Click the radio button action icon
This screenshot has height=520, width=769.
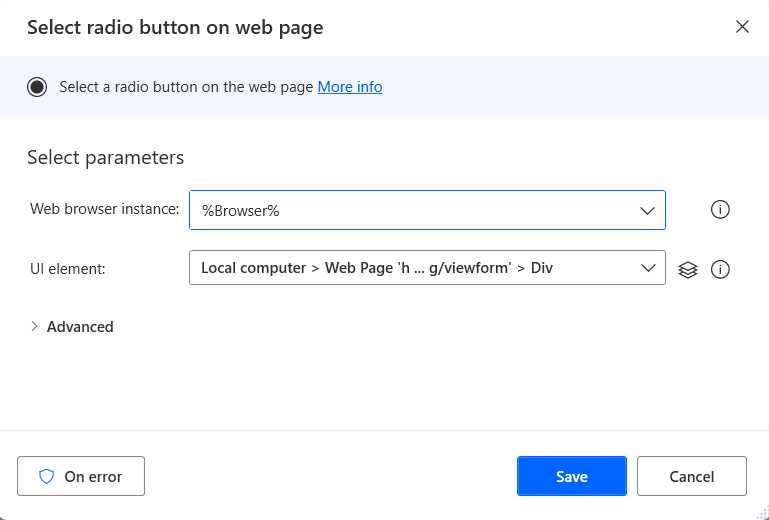click(x=37, y=87)
